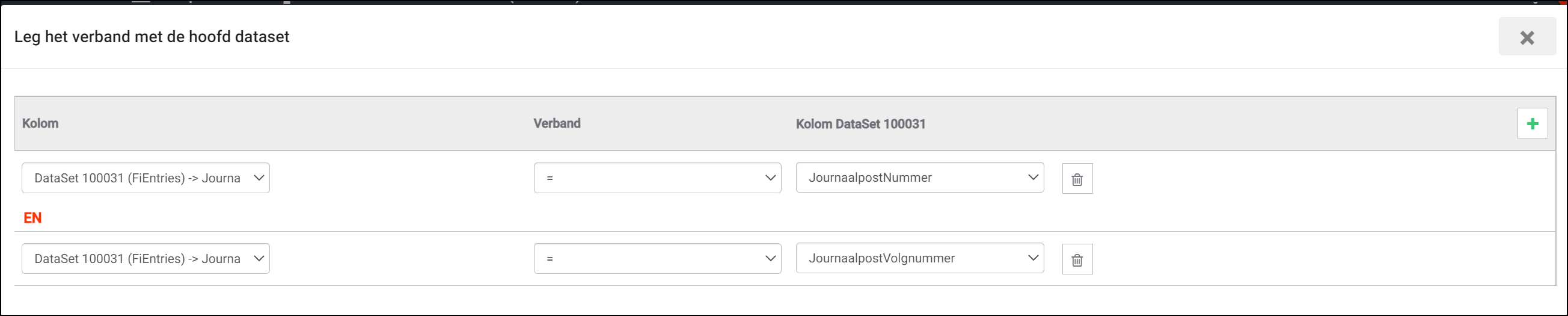Viewport: 1568px width, 316px height.
Task: Click the Verband column header
Action: (x=557, y=123)
